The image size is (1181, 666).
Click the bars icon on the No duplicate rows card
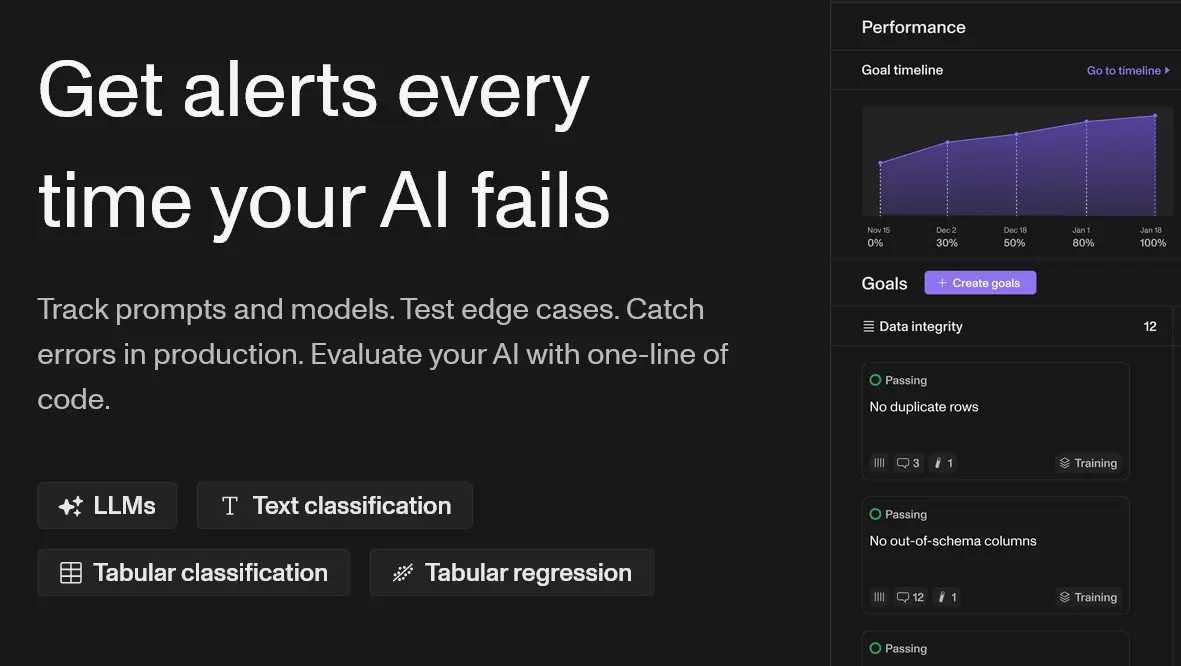point(879,463)
